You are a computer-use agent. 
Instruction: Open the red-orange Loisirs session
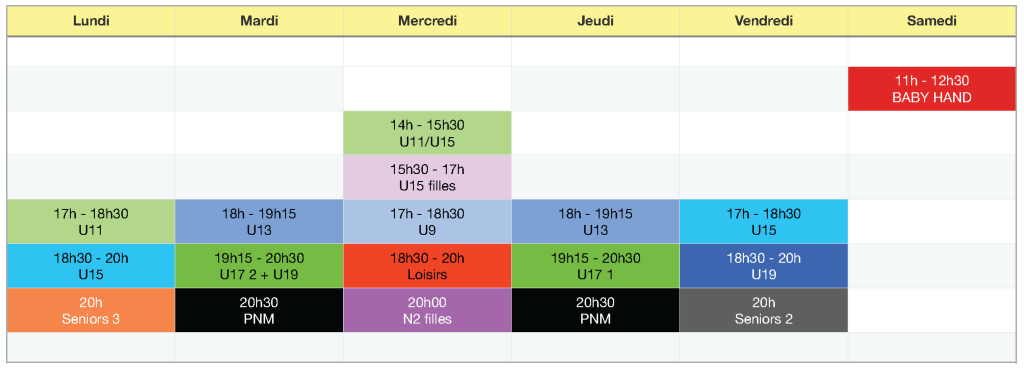[x=427, y=266]
